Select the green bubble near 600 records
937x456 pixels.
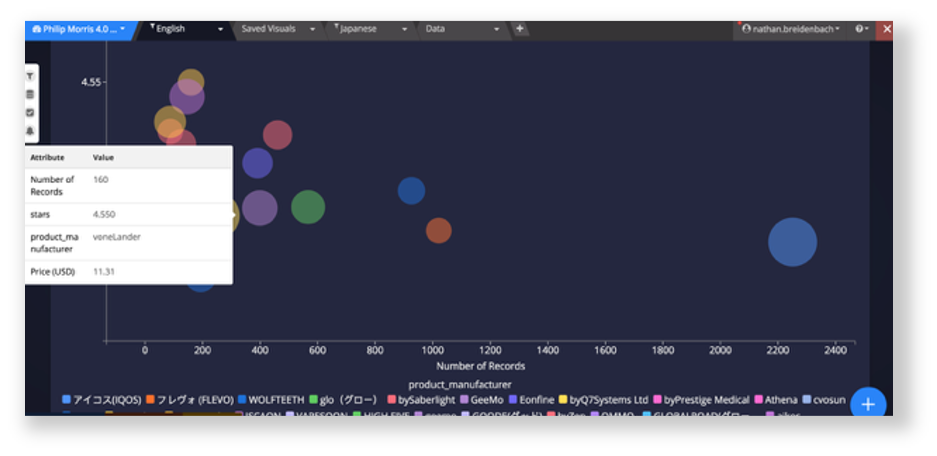[x=308, y=207]
